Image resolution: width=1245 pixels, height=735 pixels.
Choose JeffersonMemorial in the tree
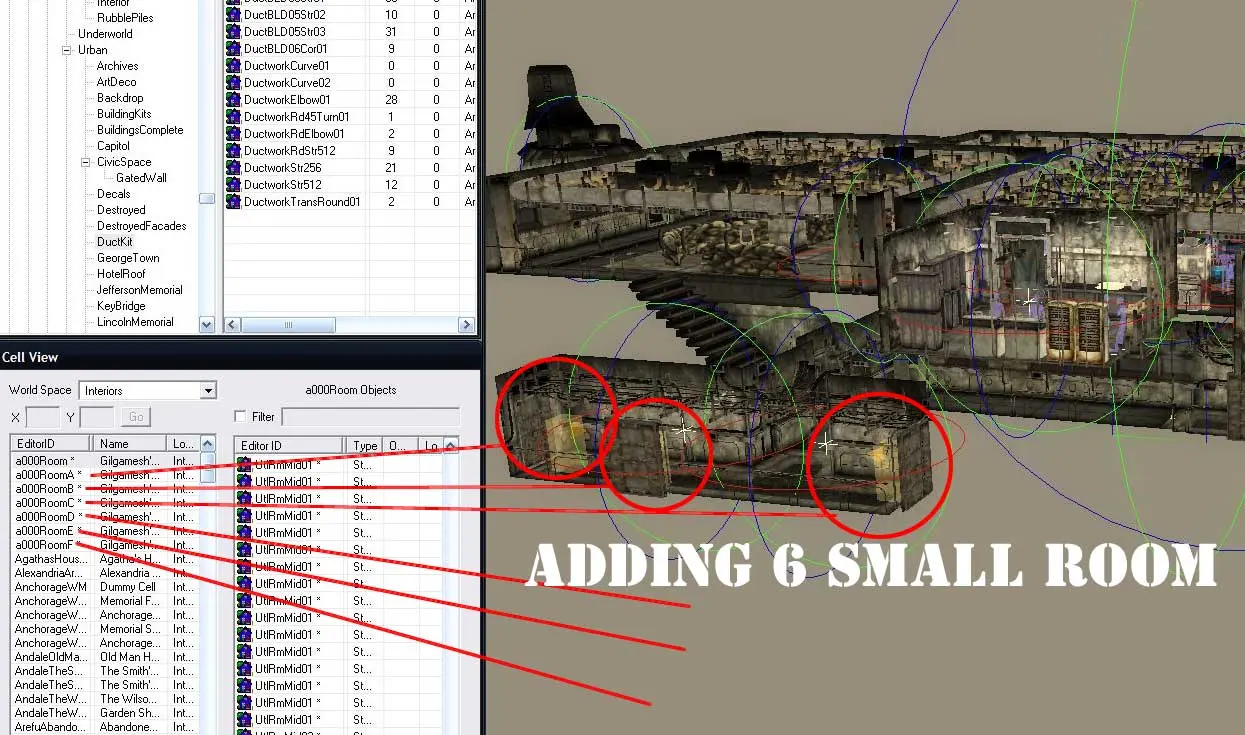pyautogui.click(x=140, y=290)
